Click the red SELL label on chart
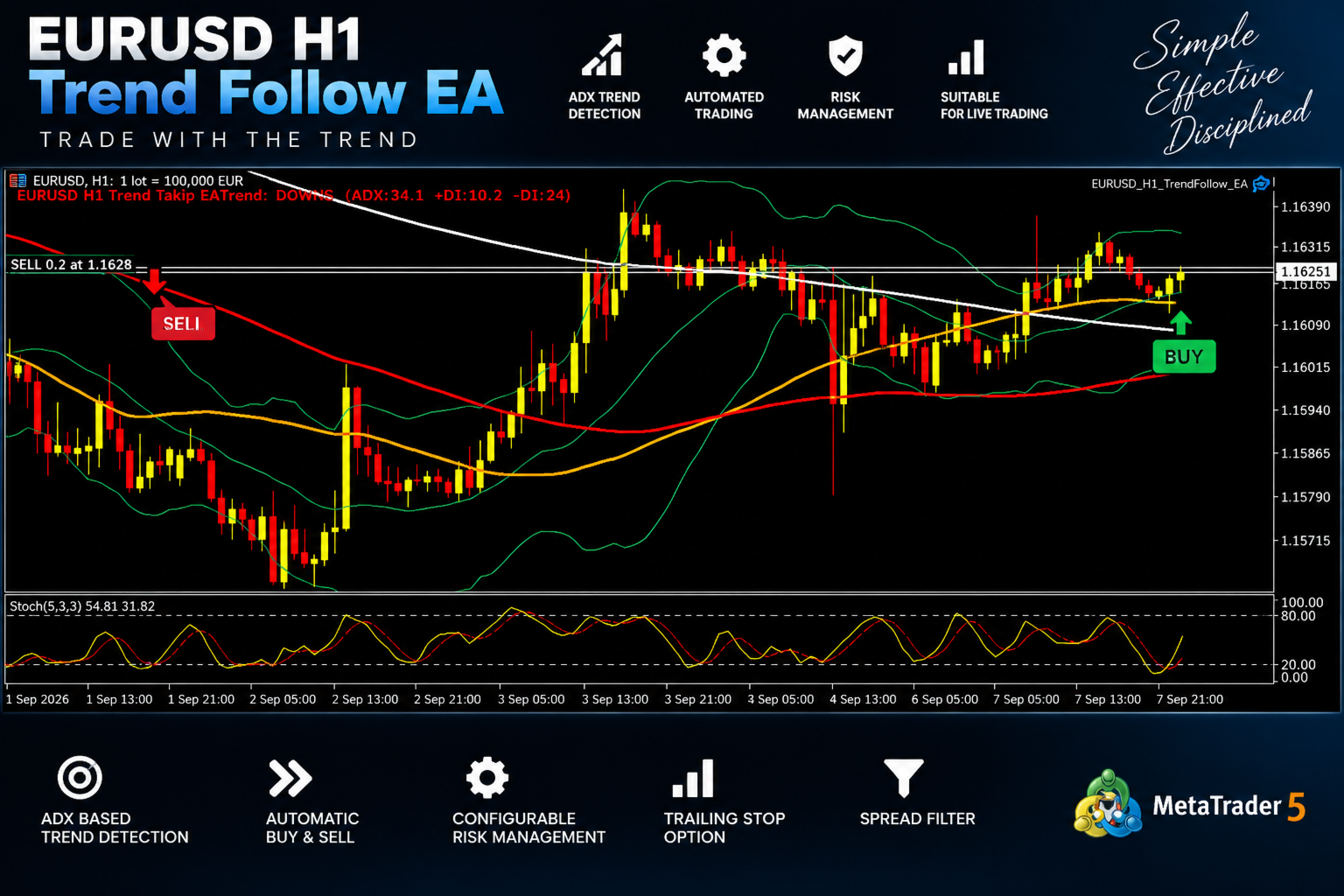 point(183,324)
